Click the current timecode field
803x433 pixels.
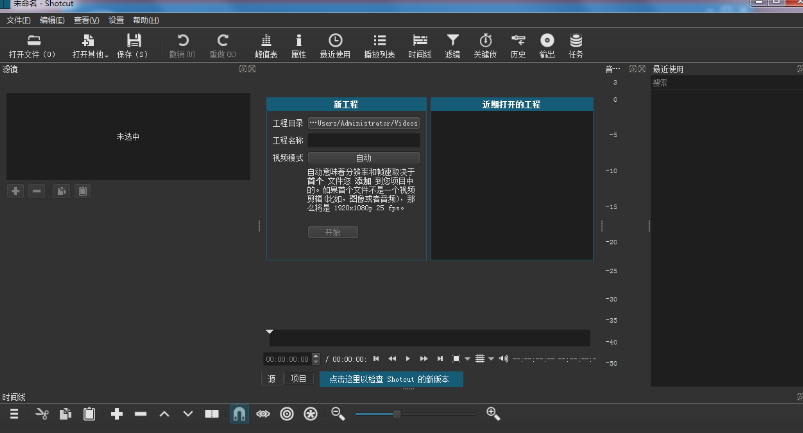tap(288, 359)
